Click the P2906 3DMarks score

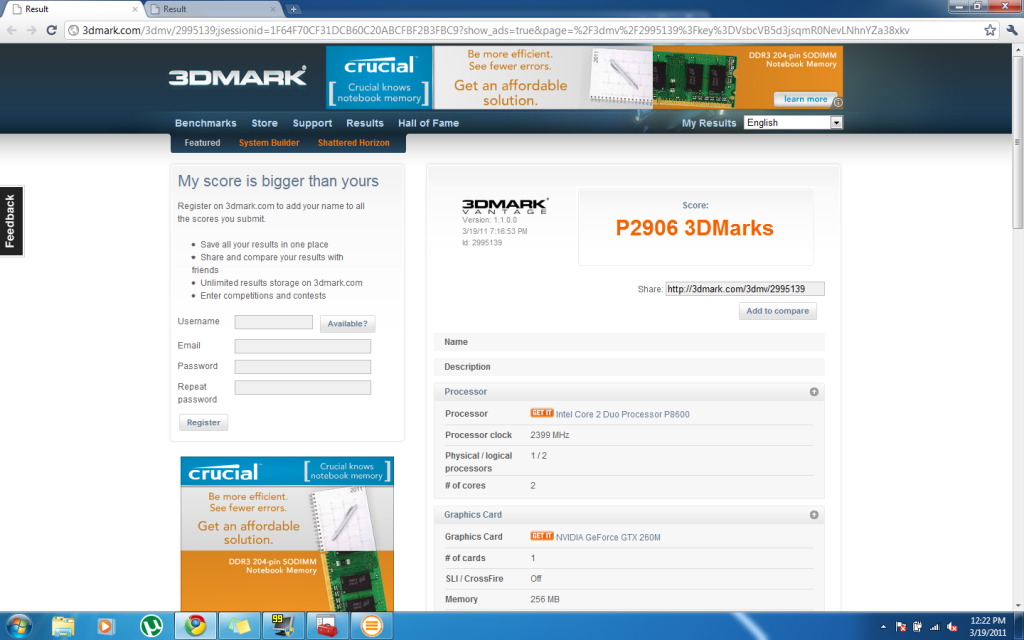tap(694, 228)
